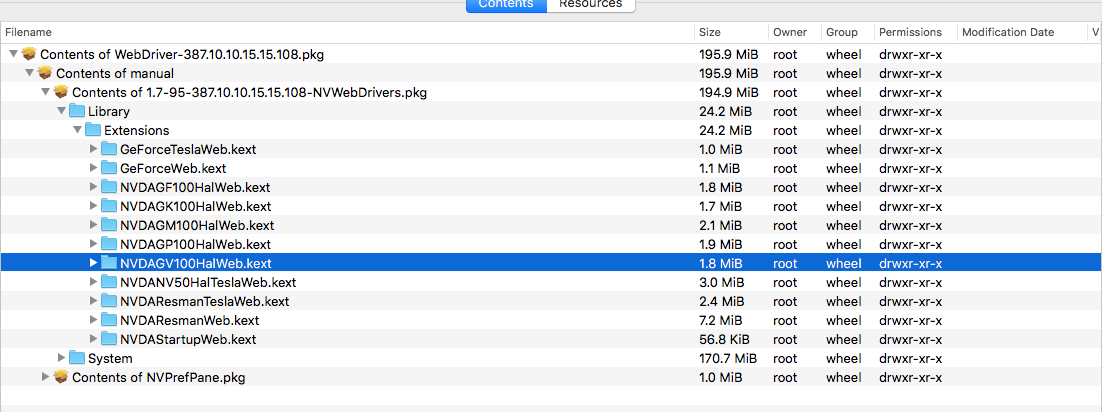Click the 3.0 MiB size value
1102x412 pixels.
coord(721,283)
